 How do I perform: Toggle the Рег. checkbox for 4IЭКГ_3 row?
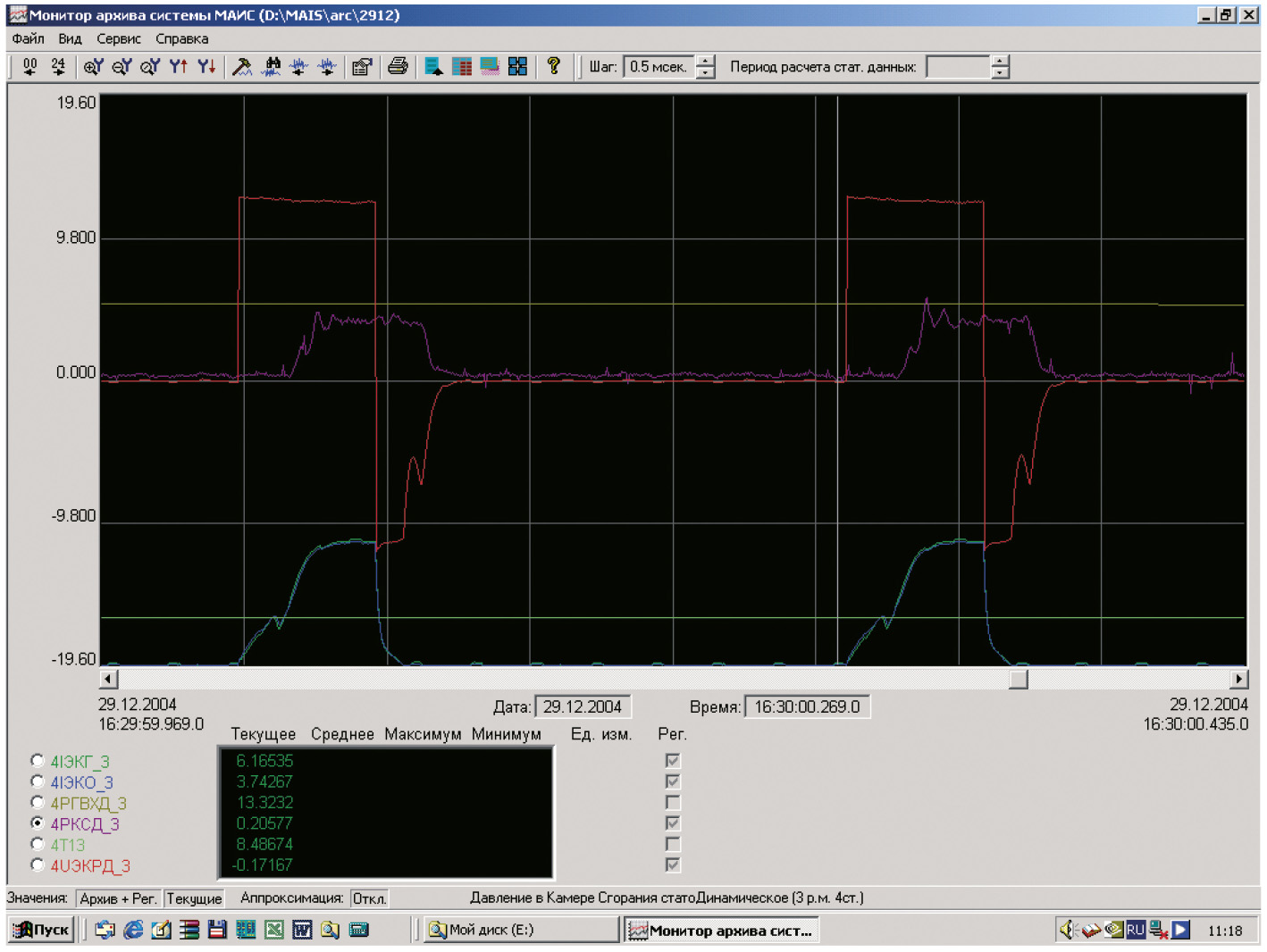pos(673,761)
